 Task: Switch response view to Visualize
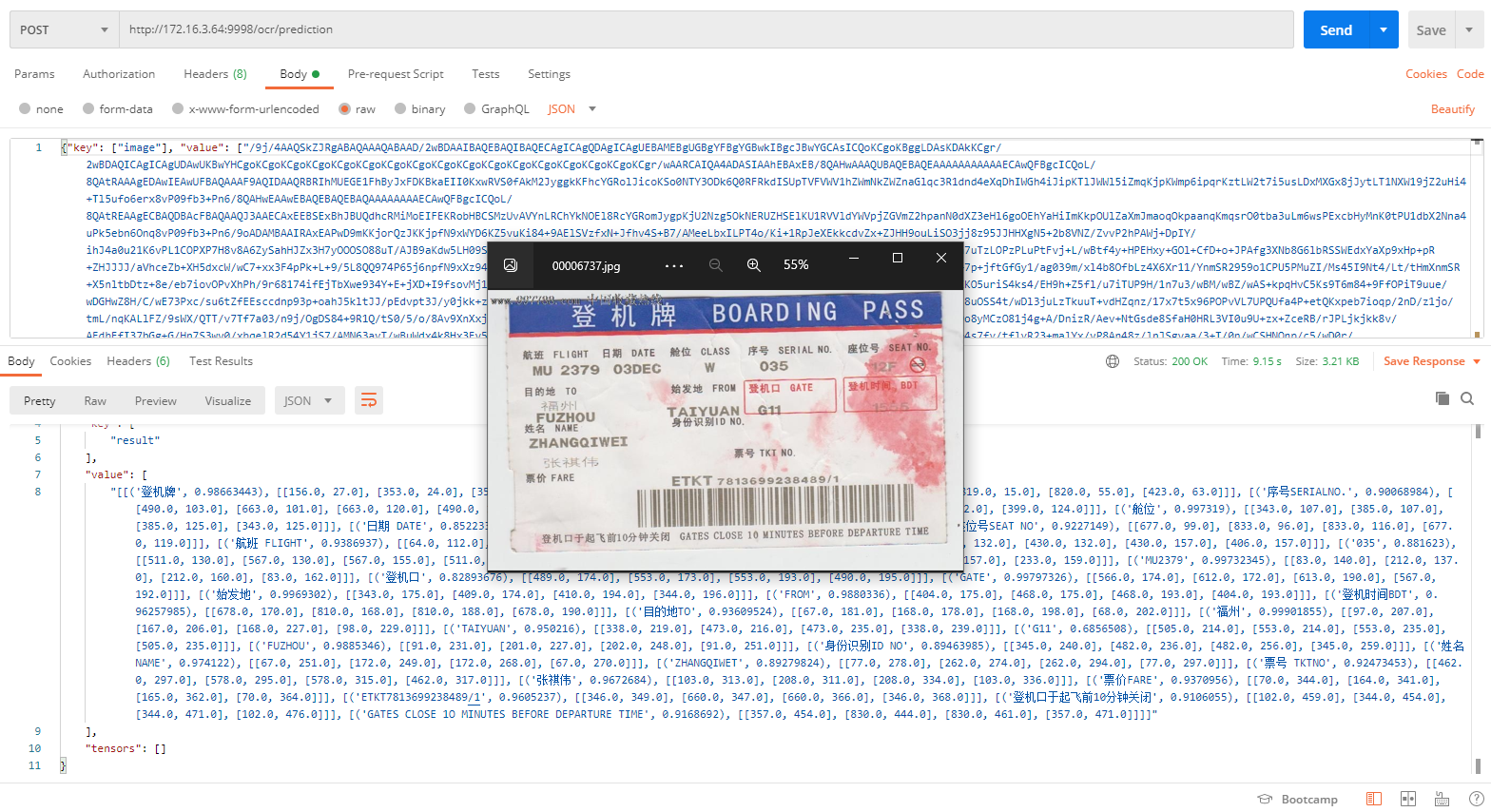coord(228,401)
